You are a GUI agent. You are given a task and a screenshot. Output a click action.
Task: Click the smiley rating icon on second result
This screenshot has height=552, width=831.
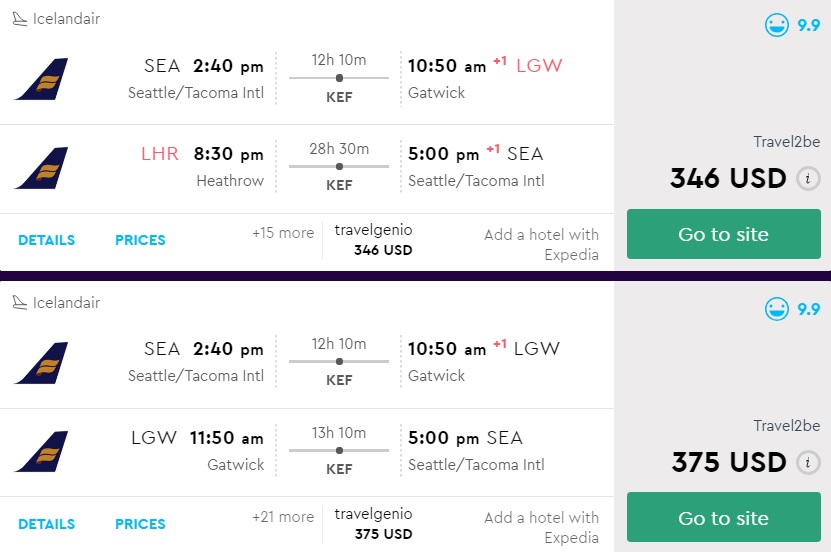[777, 309]
